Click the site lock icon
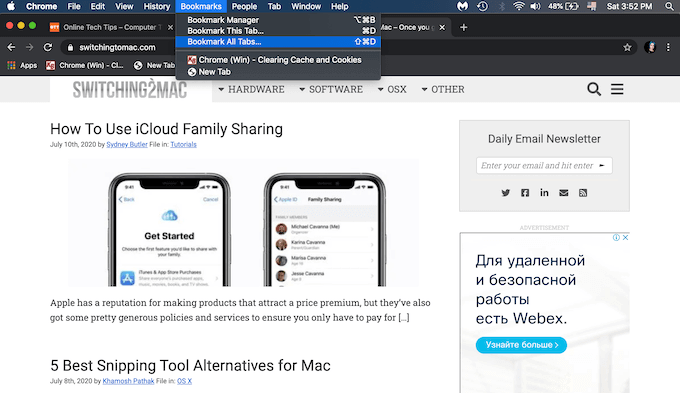This screenshot has width=680, height=393. click(70, 47)
